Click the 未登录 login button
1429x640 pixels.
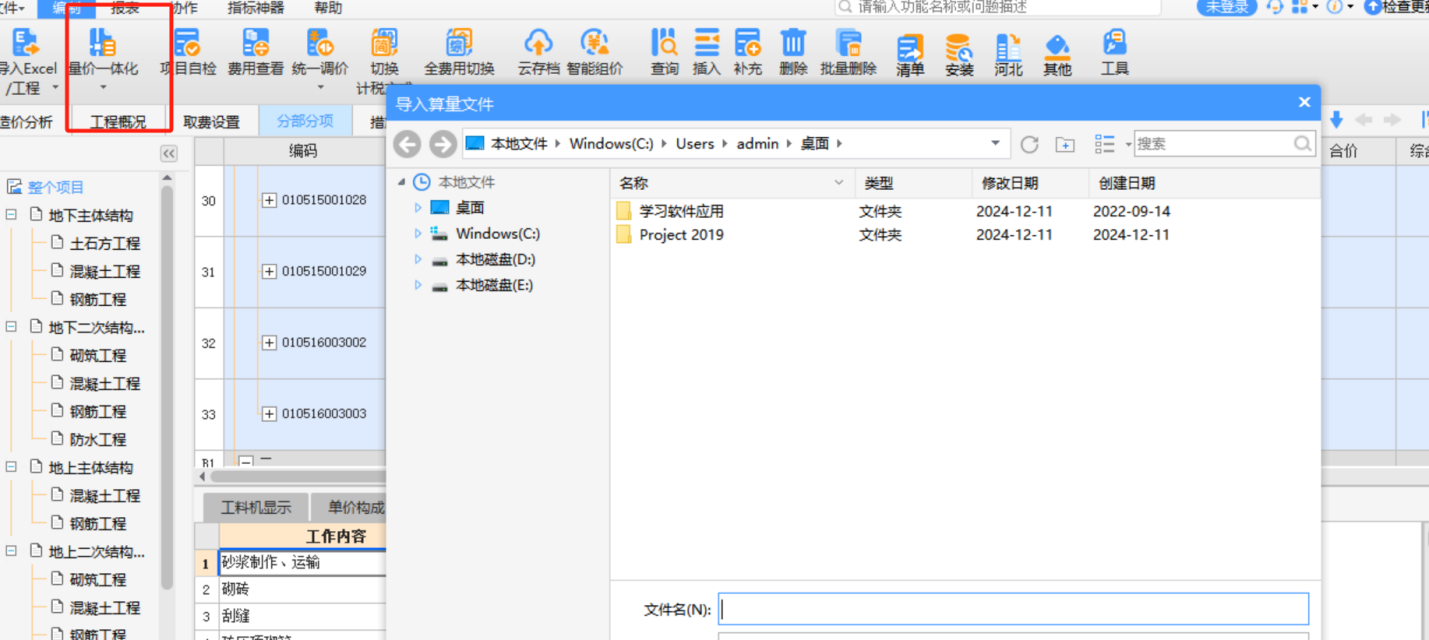1227,7
